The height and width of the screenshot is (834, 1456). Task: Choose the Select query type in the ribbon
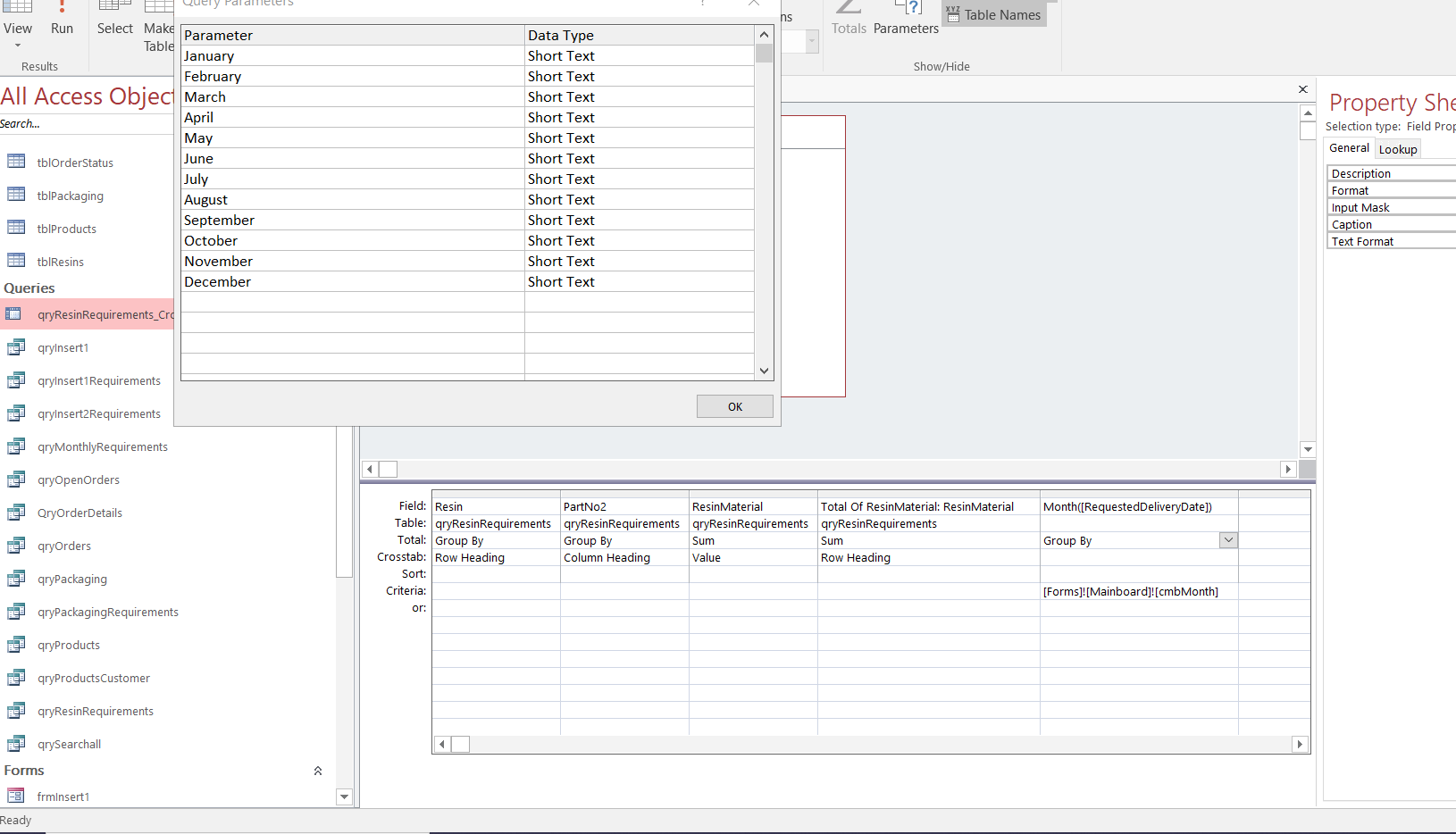click(114, 18)
